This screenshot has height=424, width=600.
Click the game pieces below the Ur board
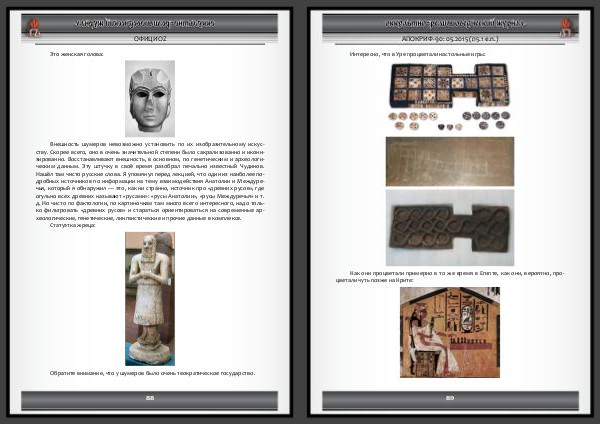[449, 121]
